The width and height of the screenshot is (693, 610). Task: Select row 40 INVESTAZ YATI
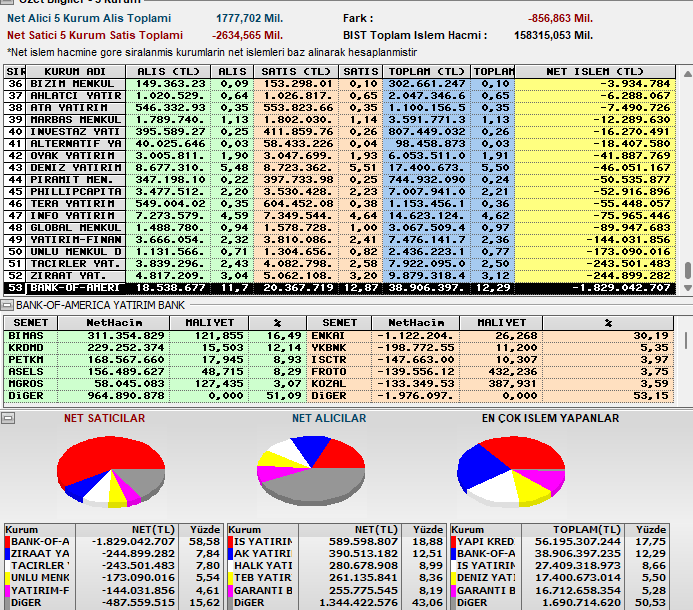(339, 132)
